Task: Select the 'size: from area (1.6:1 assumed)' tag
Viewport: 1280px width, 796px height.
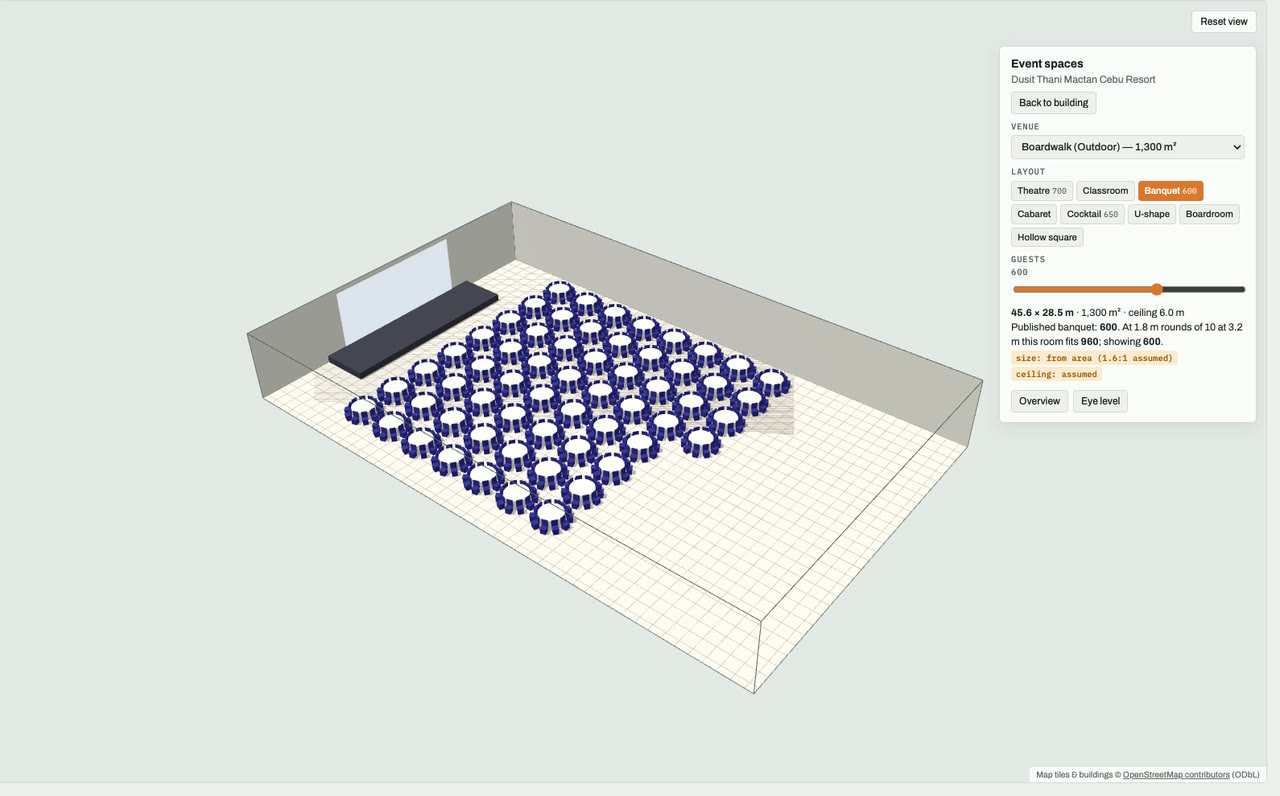Action: 1094,358
